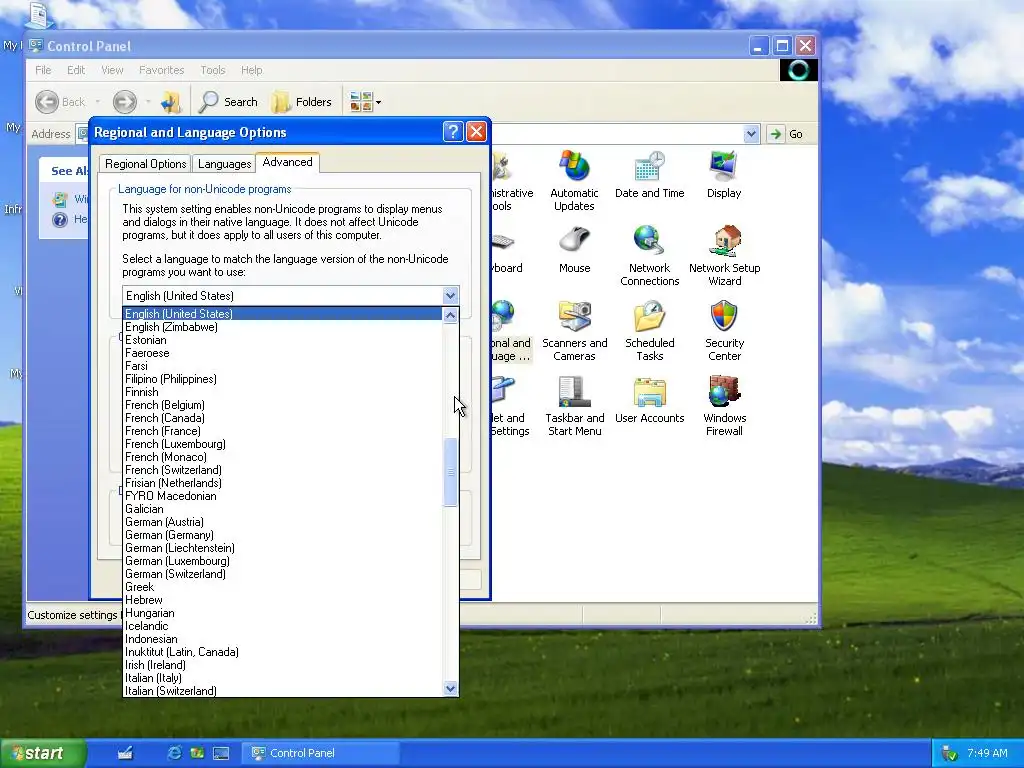Click the Start button
1024x768 pixels.
[x=43, y=753]
